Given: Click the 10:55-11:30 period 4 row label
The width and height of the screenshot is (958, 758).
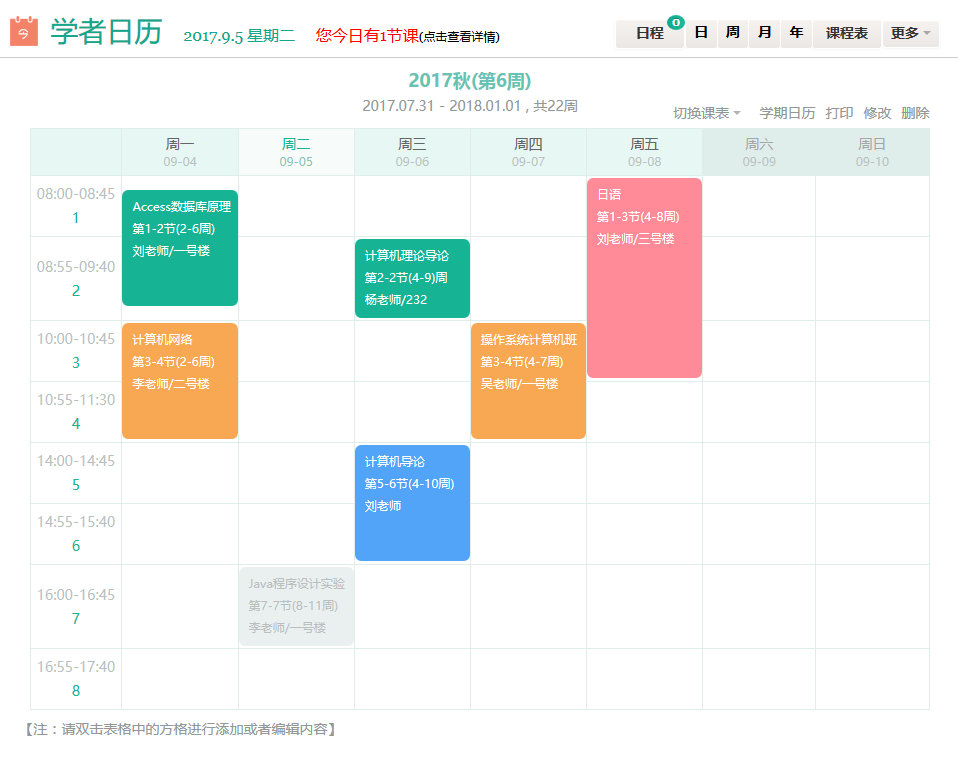Looking at the screenshot, I should pyautogui.click(x=76, y=412).
